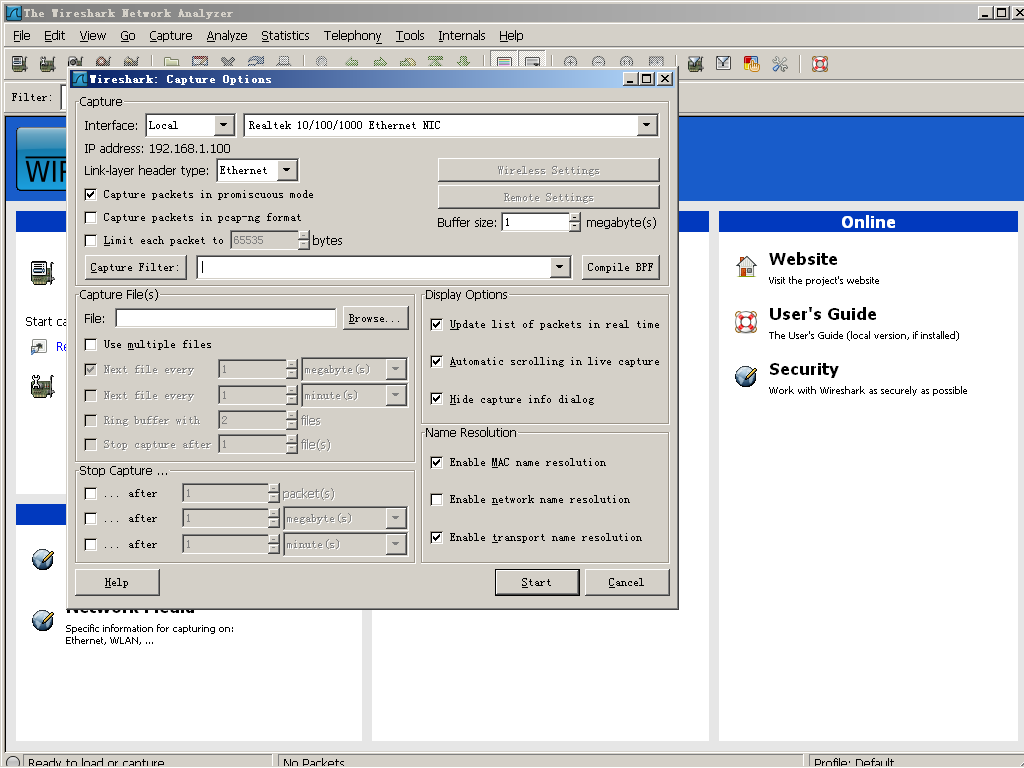
Task: Open the Analyze menu
Action: (x=227, y=36)
